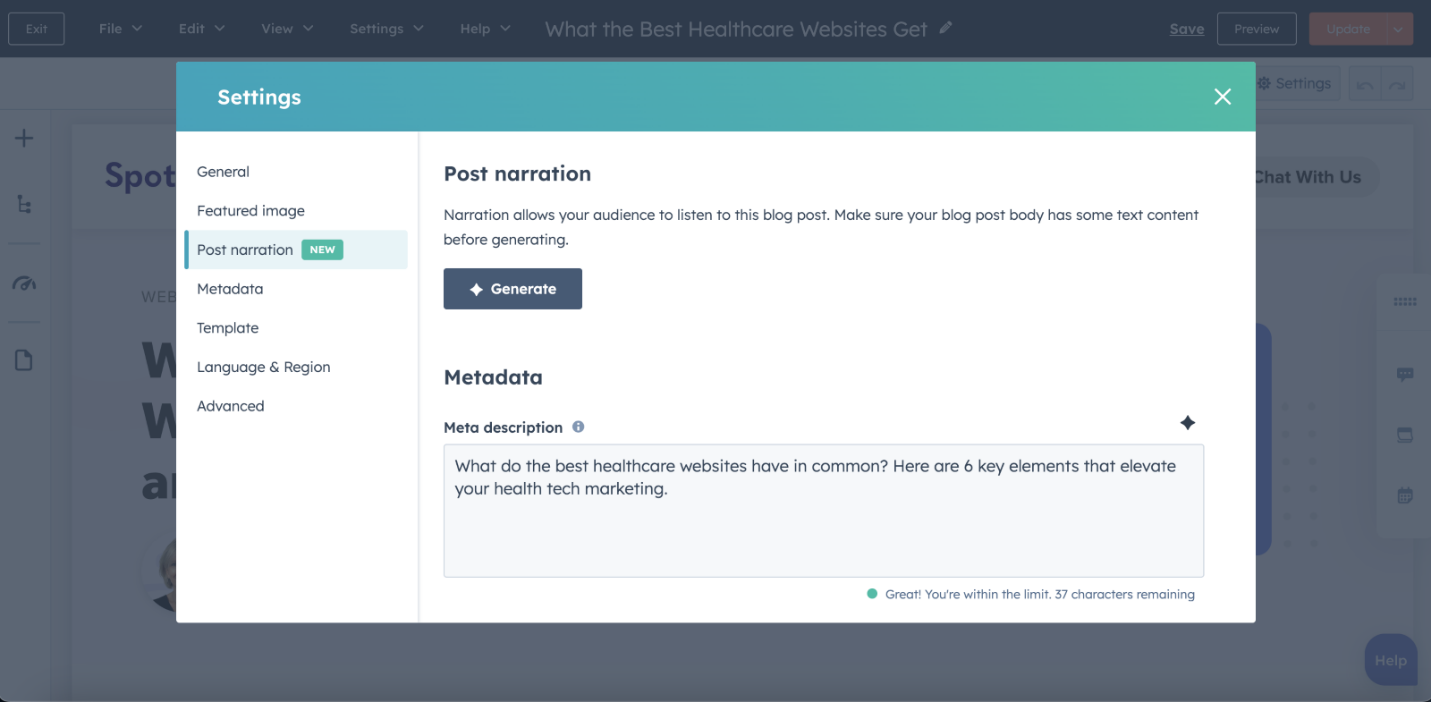The width and height of the screenshot is (1431, 702).
Task: Expand the arrow next to Update button
Action: (x=1399, y=29)
